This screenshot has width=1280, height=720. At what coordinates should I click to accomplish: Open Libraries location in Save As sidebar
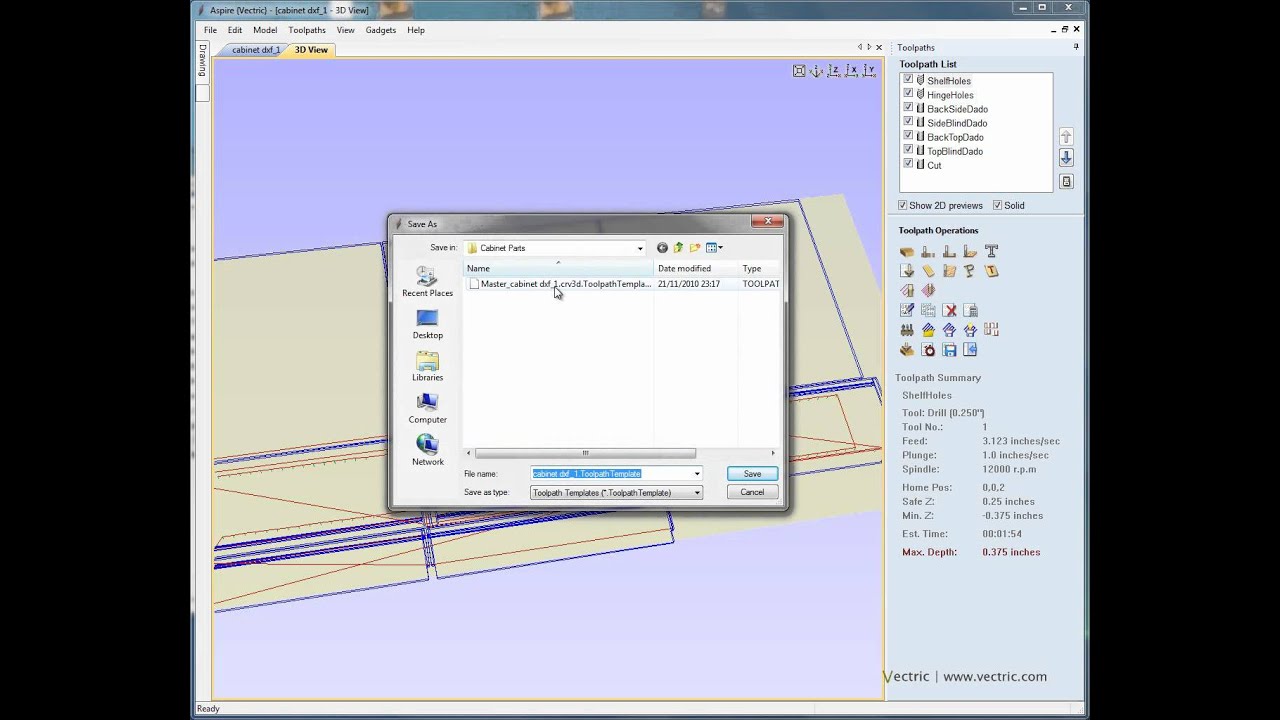pyautogui.click(x=427, y=366)
